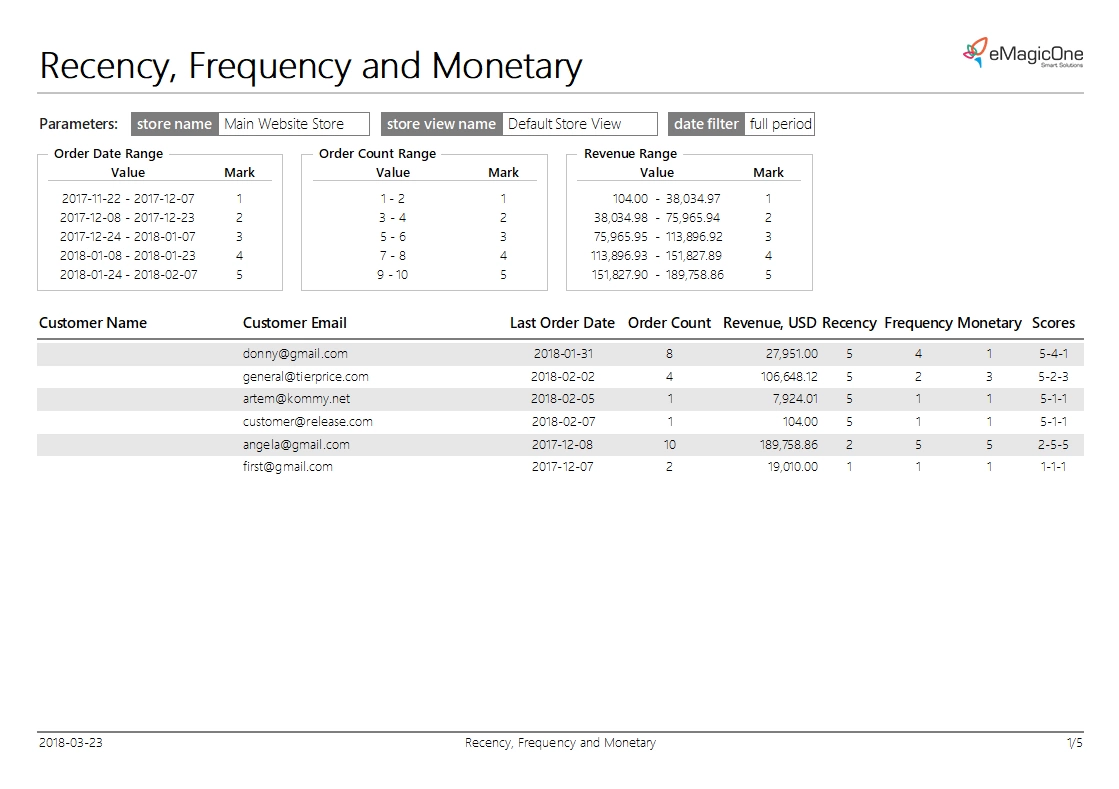Click the 'Customer Email' column header
The width and height of the screenshot is (1119, 789).
[295, 323]
